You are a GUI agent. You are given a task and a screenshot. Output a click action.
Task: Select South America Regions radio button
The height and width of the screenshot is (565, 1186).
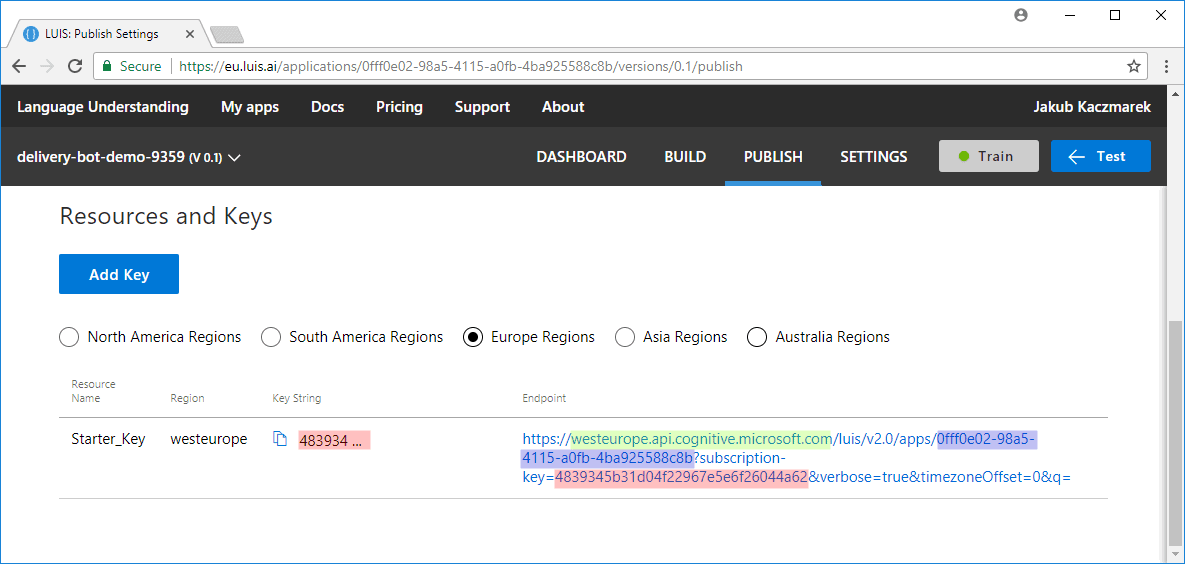pos(270,337)
